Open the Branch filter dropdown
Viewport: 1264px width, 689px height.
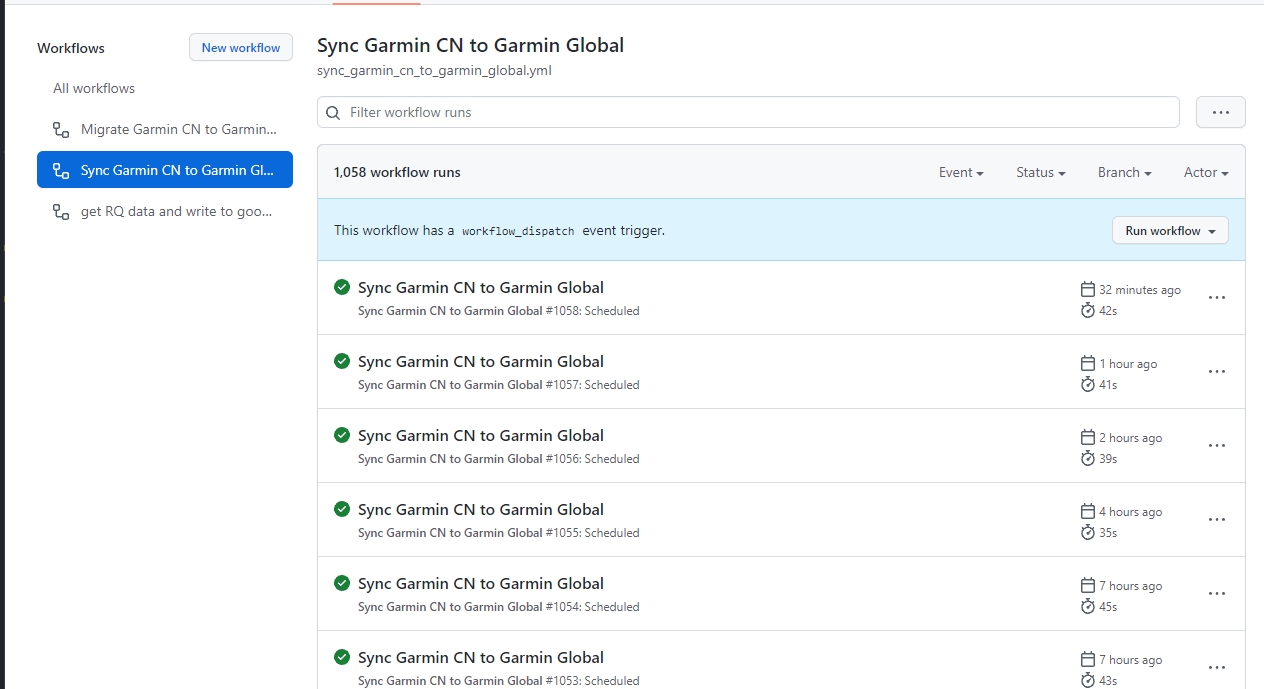coord(1124,172)
